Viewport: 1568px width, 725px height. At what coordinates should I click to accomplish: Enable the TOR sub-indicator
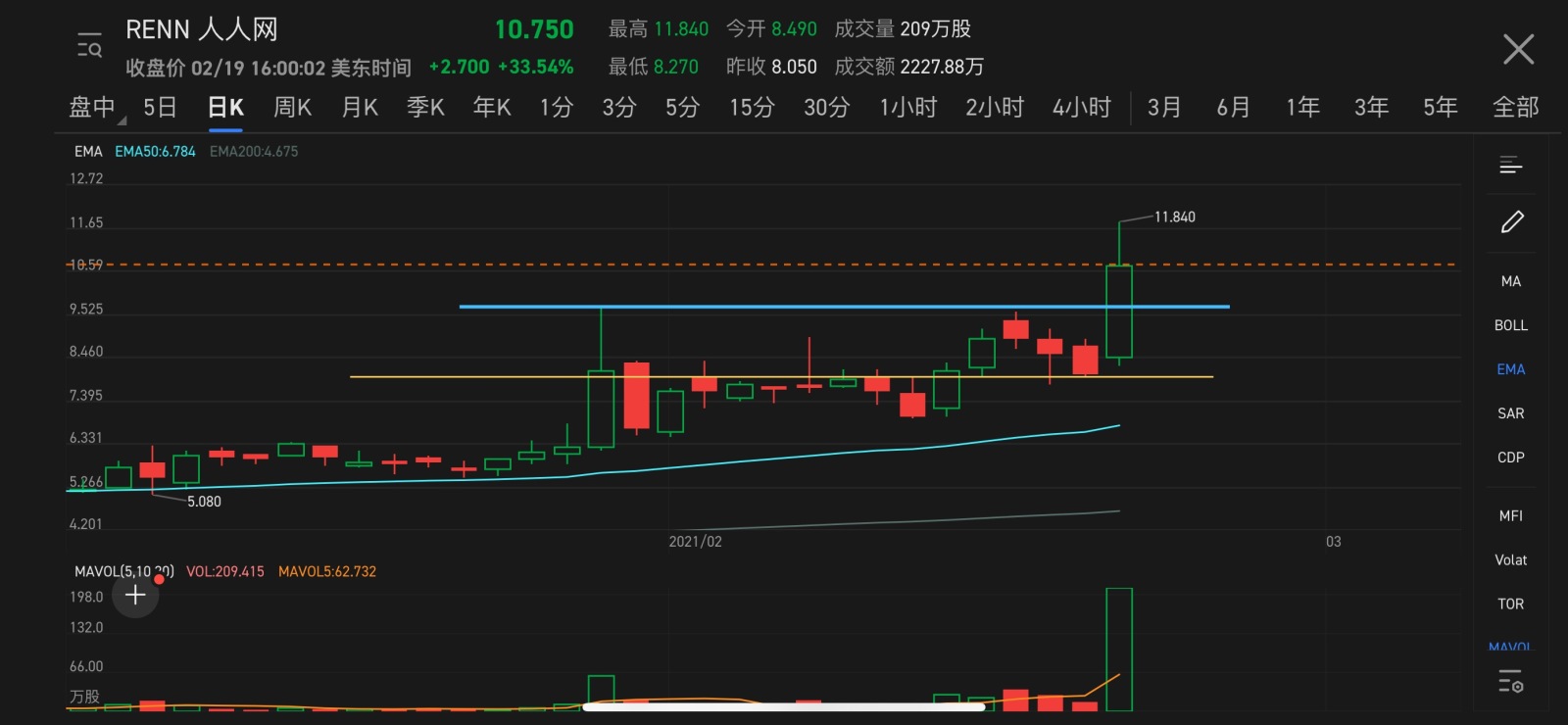[1511, 604]
